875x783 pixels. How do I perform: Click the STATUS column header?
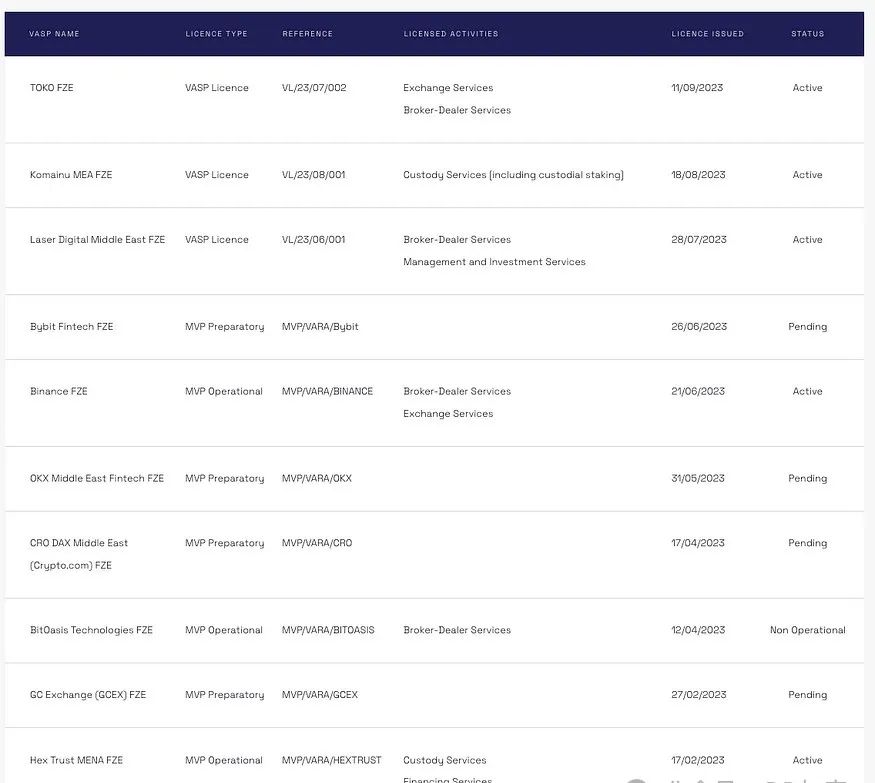(x=807, y=33)
